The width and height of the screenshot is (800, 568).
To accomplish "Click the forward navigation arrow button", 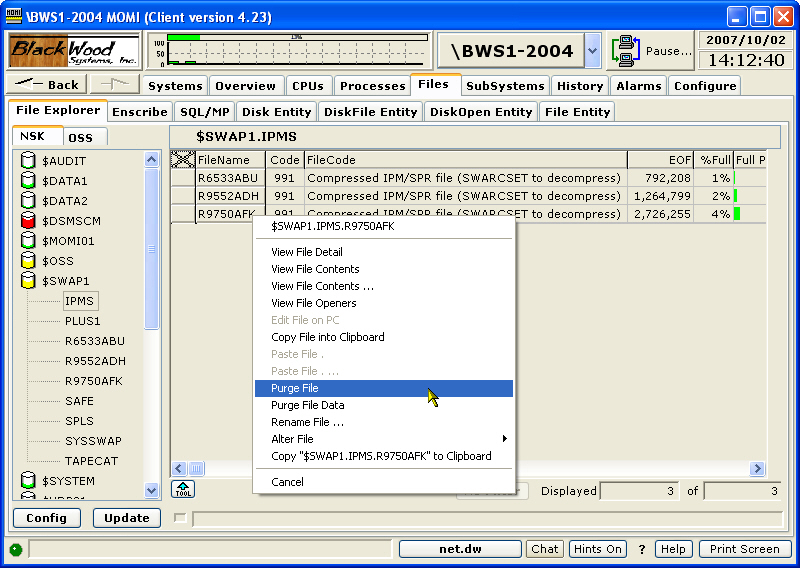I will [x=114, y=84].
